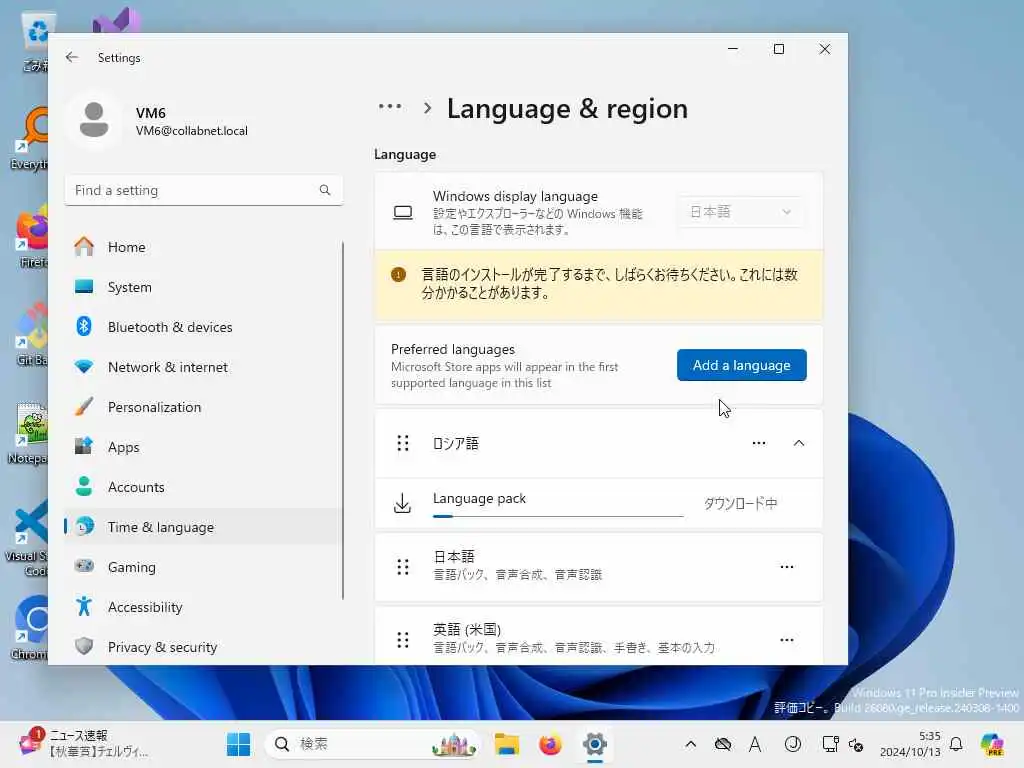Viewport: 1024px width, 768px height.
Task: Show hidden tray icons chevron
Action: click(690, 744)
